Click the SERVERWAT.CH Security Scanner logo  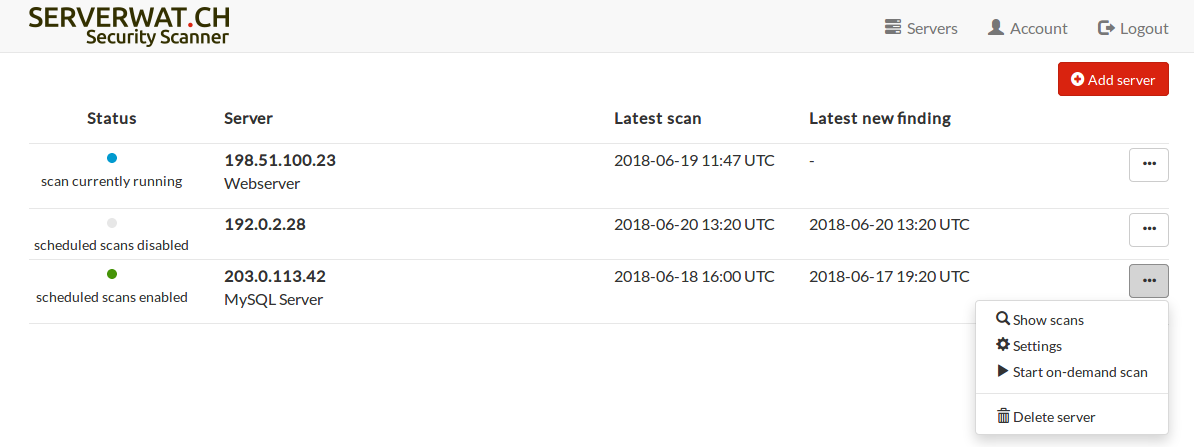[129, 26]
